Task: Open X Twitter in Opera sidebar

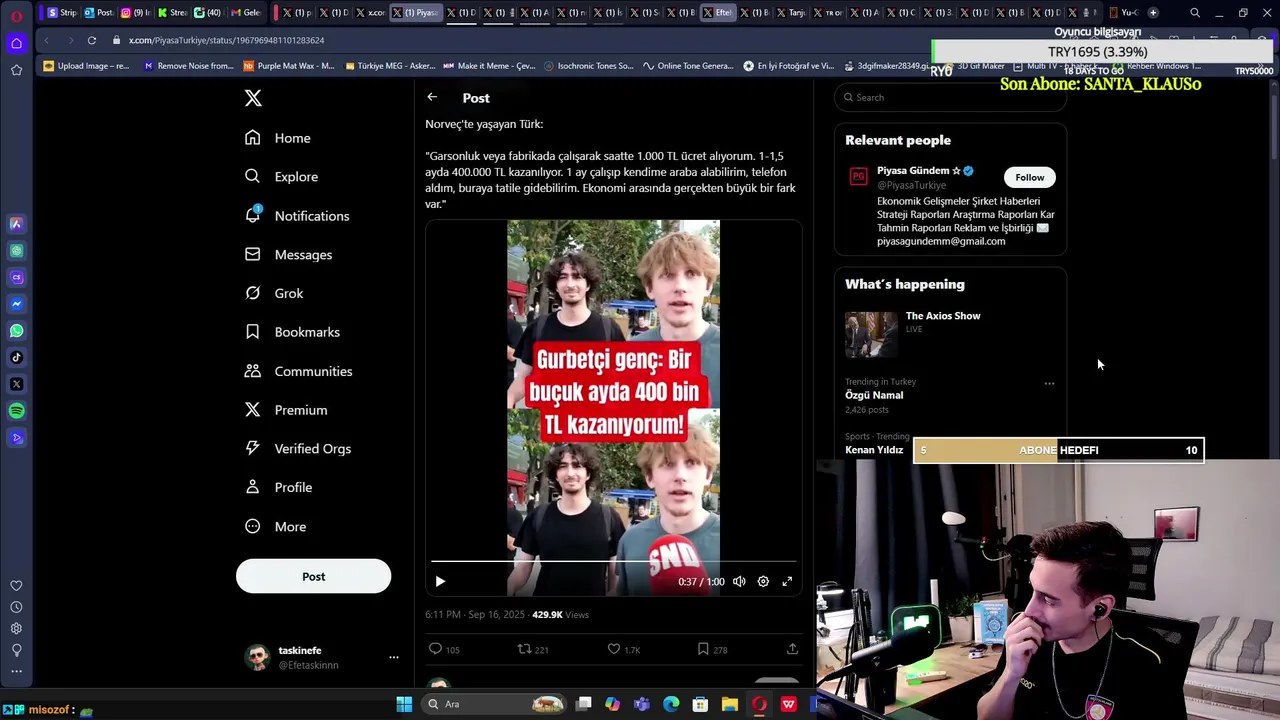Action: 16,384
